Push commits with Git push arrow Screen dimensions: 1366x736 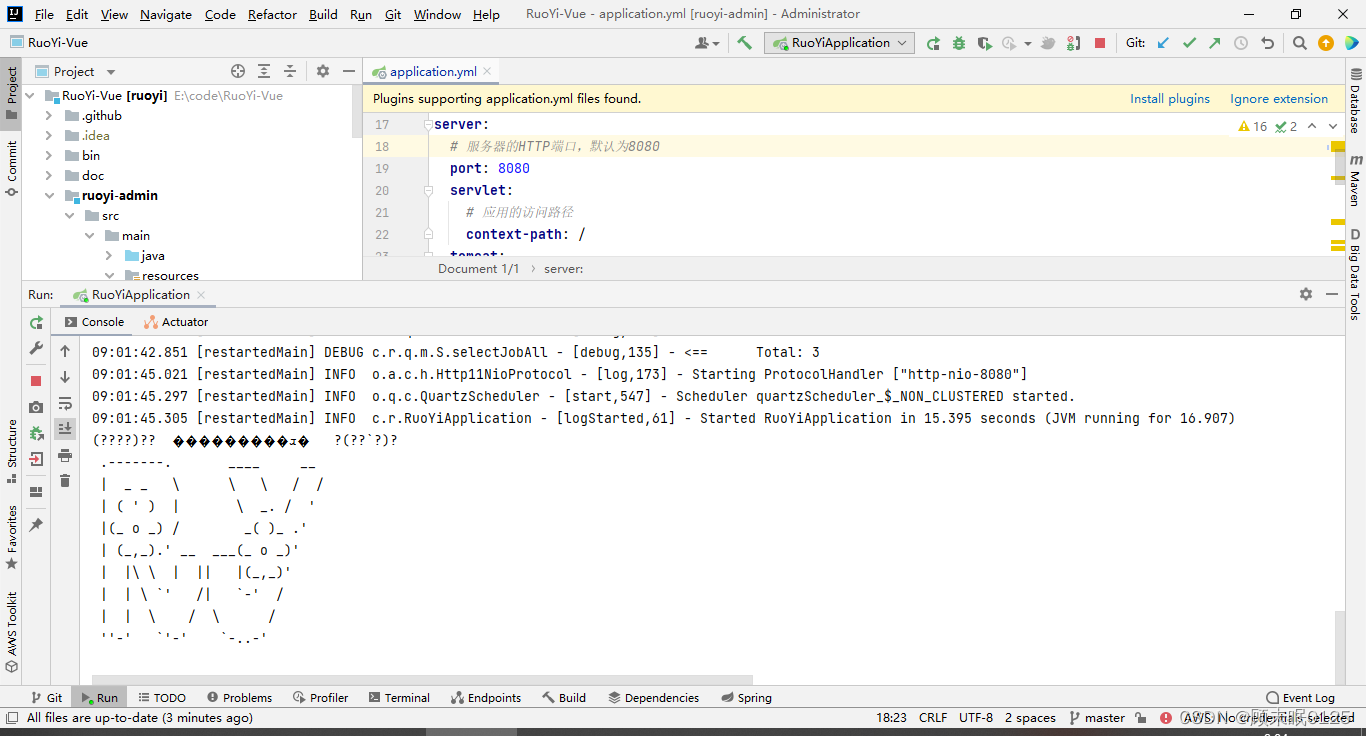[x=1214, y=43]
